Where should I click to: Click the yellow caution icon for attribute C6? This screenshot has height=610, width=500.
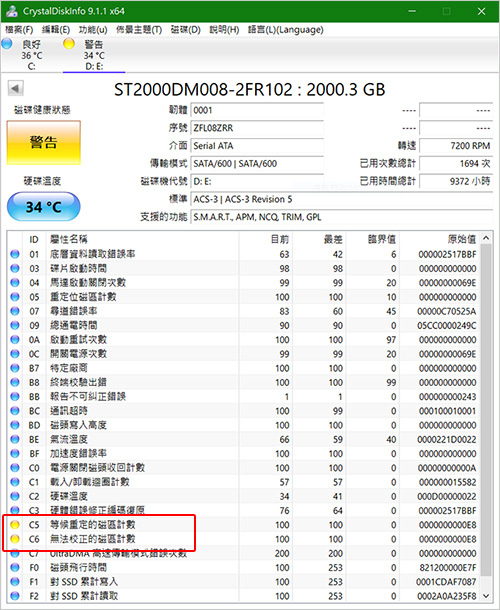coord(15,539)
